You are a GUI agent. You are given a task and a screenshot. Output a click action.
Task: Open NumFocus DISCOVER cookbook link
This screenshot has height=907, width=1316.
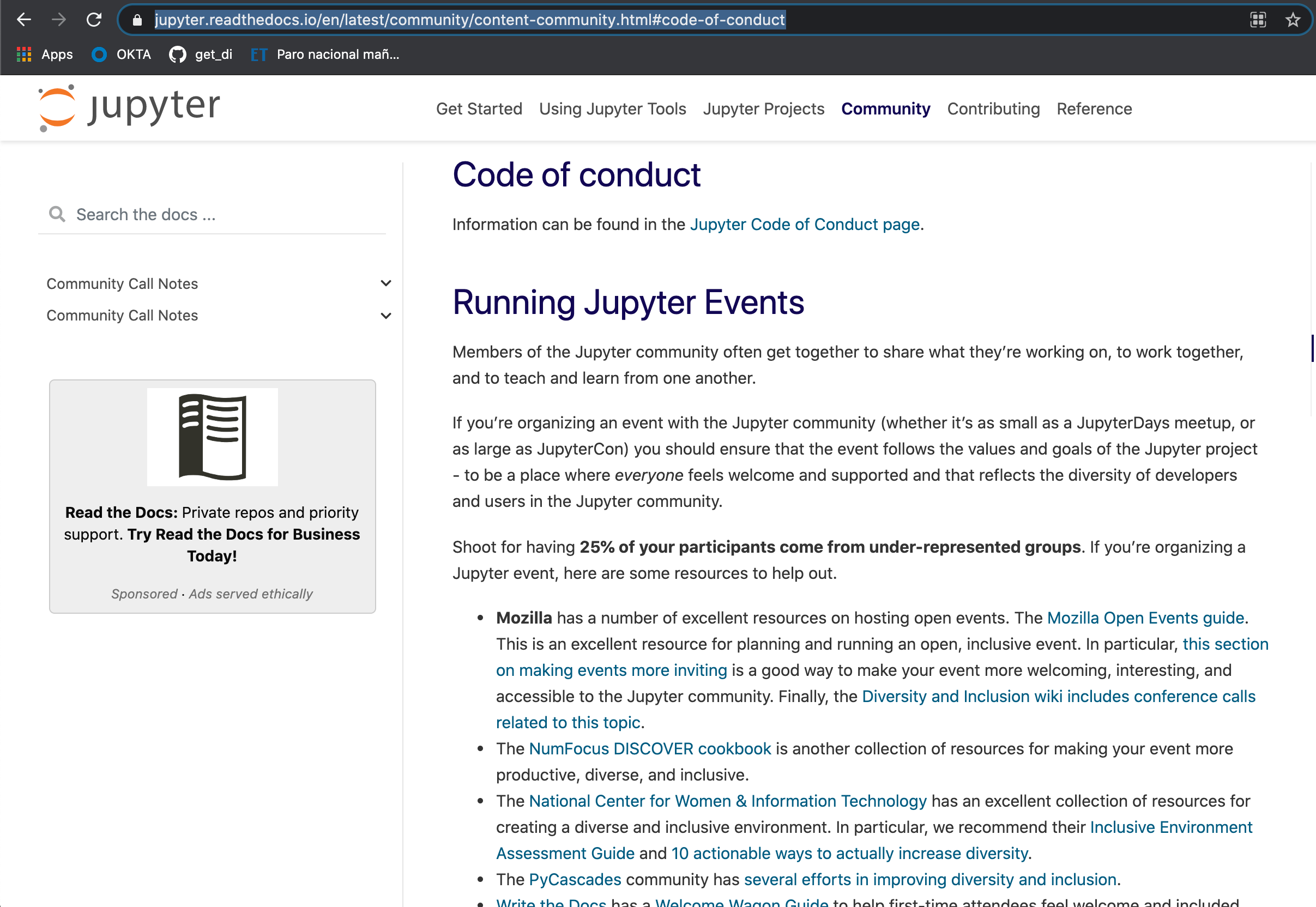650,748
